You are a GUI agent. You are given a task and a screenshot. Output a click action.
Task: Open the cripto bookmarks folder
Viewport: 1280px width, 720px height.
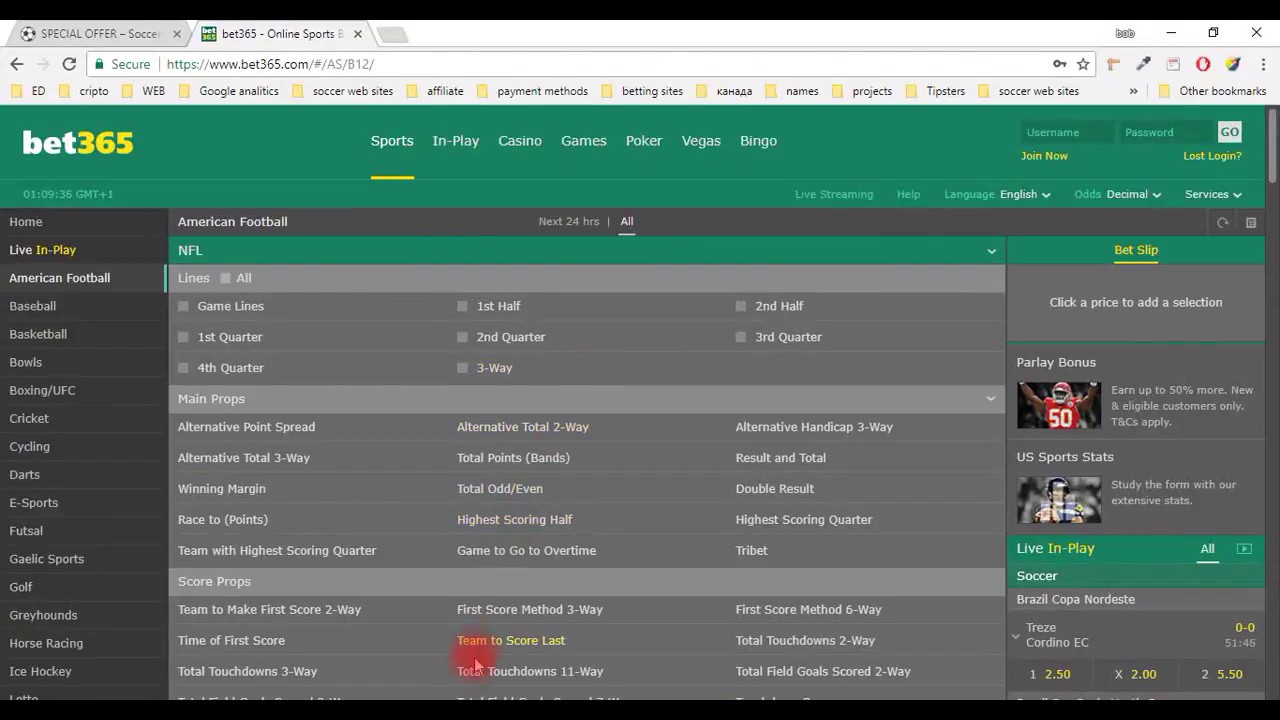83,91
